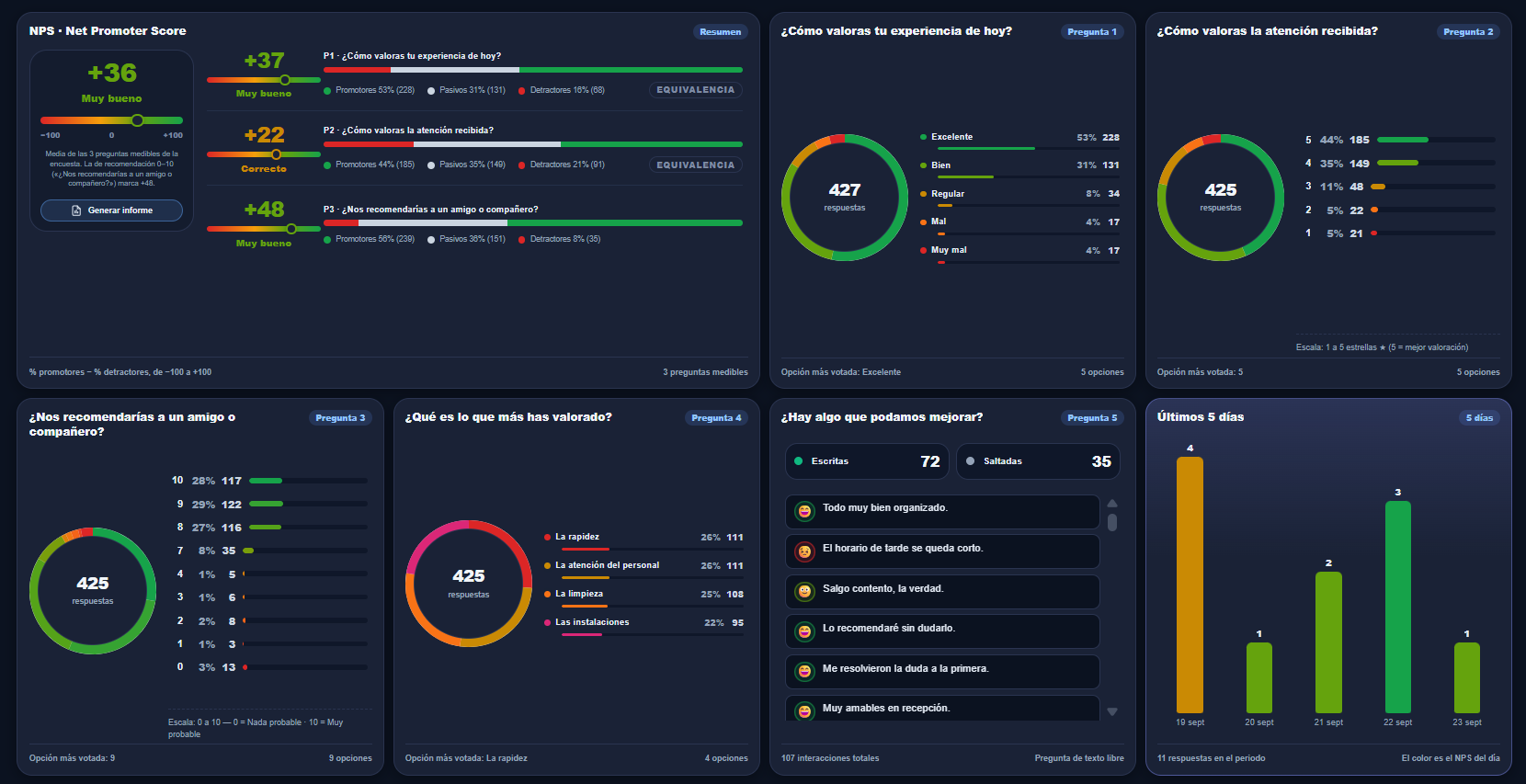Viewport: 1526px width, 784px height.
Task: Click the green dot next to Escritas
Action: coord(798,461)
